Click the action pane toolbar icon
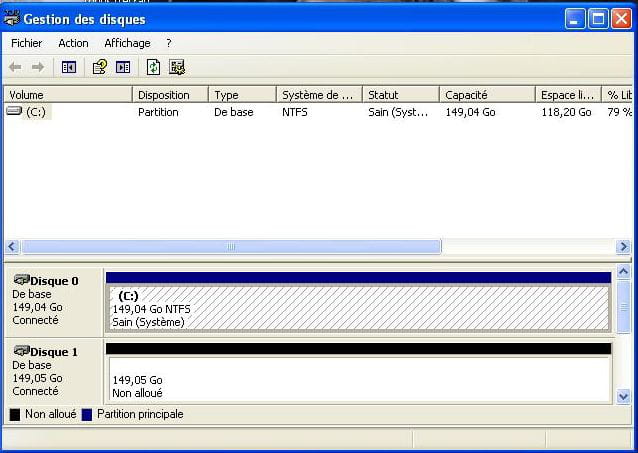638x453 pixels. [123, 67]
